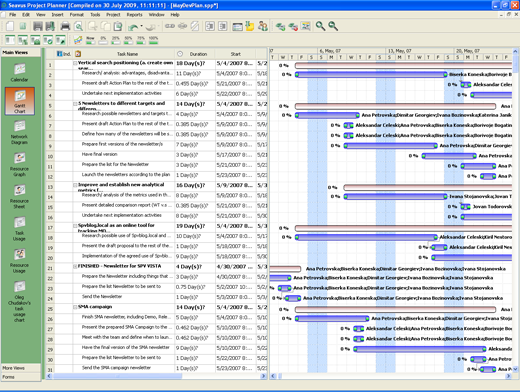
Task: Open Network Diagram view
Action: tap(19, 133)
